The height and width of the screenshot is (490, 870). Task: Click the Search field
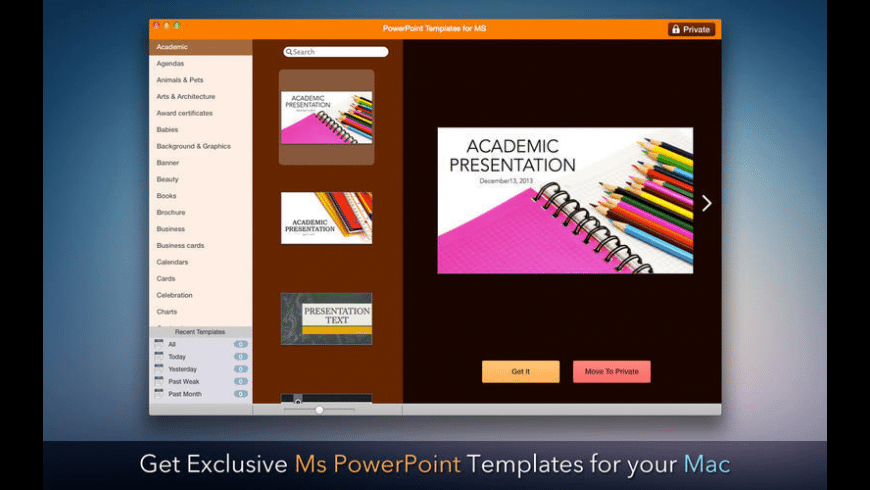pyautogui.click(x=336, y=52)
